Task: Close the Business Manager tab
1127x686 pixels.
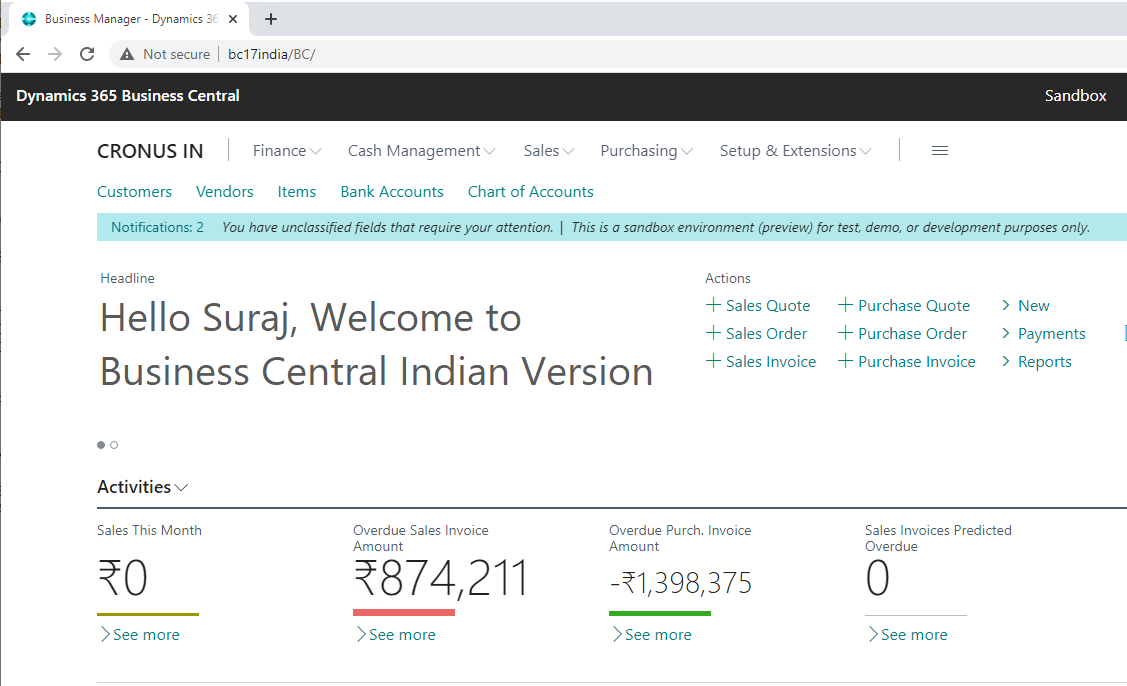Action: tap(233, 19)
